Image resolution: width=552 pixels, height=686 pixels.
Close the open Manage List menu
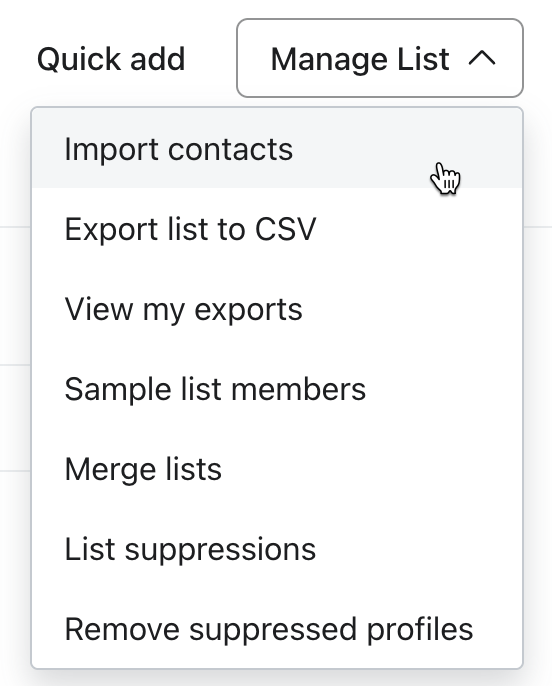(x=380, y=58)
